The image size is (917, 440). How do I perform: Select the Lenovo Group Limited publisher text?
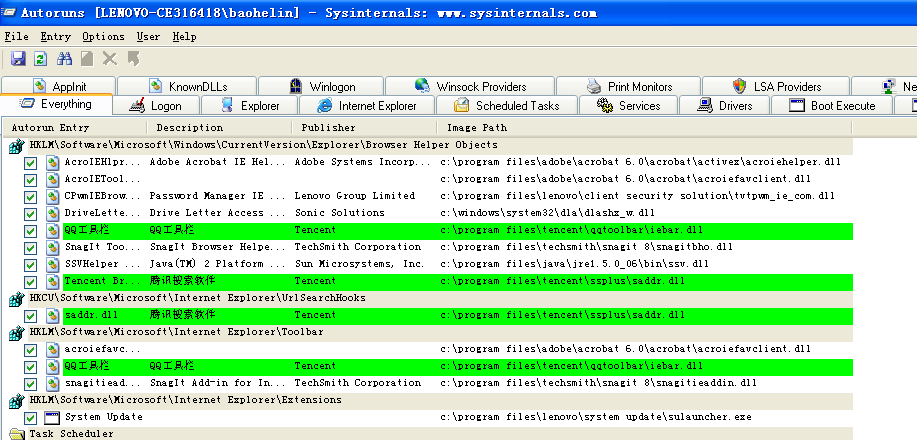click(x=355, y=196)
